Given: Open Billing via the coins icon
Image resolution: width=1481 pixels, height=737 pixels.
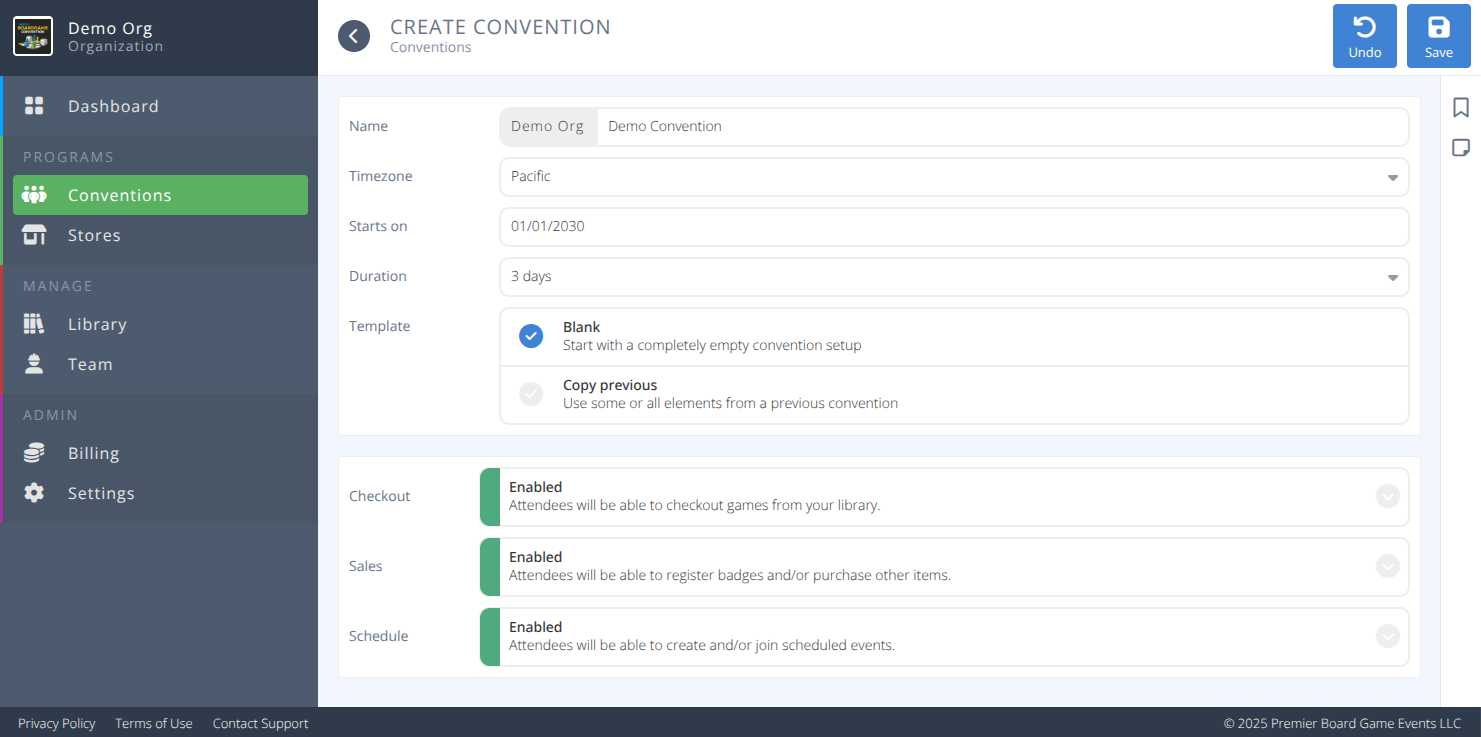Looking at the screenshot, I should coord(35,452).
